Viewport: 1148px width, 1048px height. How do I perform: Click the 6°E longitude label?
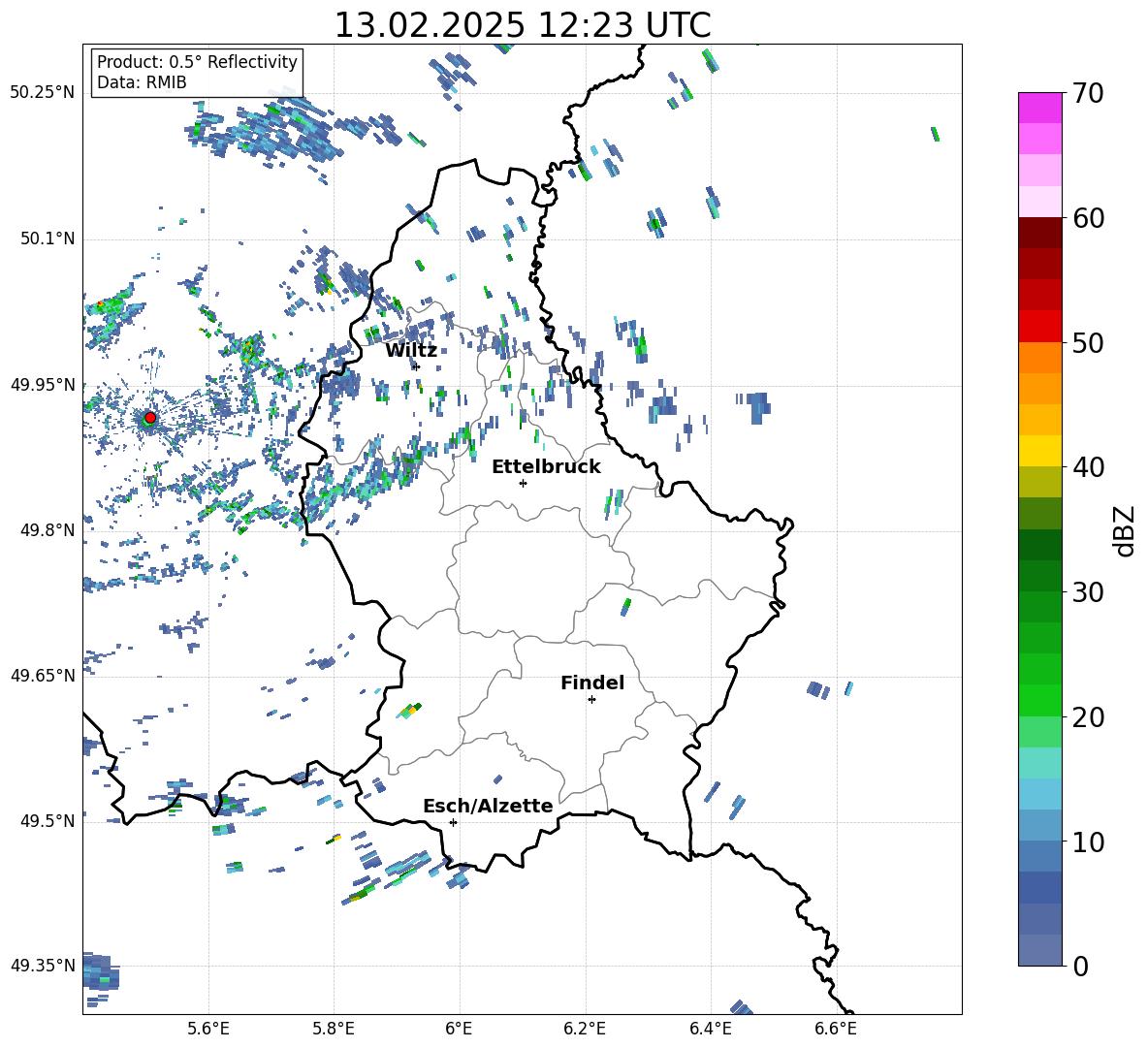459,1029
